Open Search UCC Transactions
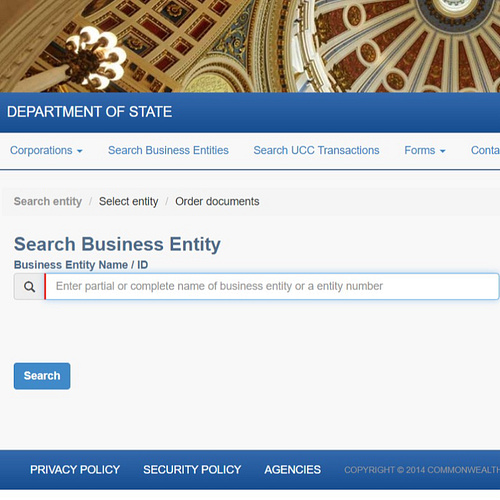Screen dimensions: 500x500 point(316,150)
